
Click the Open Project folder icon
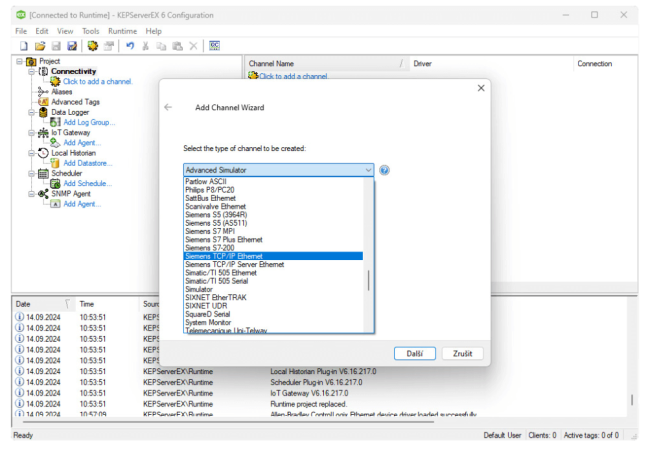tap(40, 46)
